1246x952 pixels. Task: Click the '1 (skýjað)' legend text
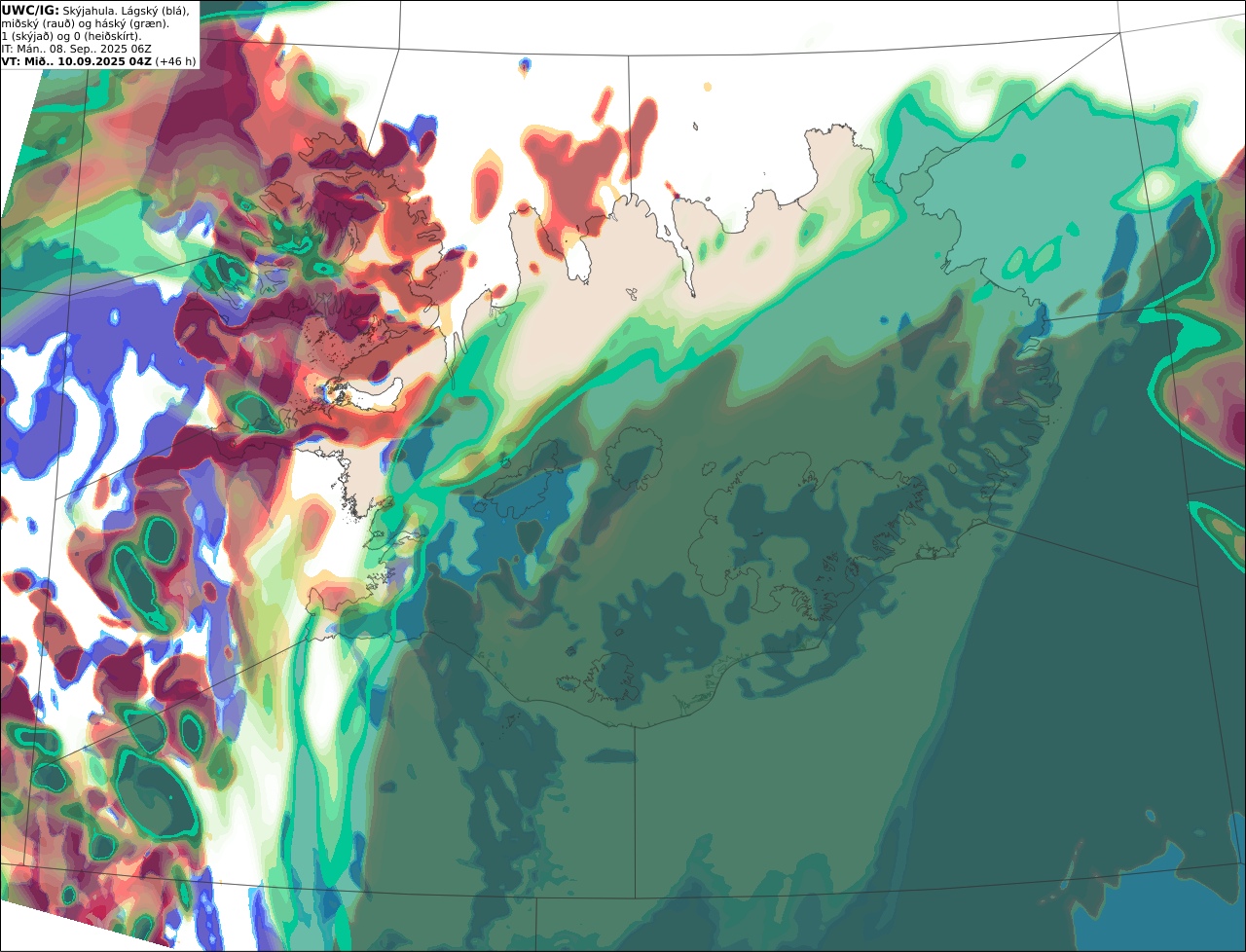(27, 37)
